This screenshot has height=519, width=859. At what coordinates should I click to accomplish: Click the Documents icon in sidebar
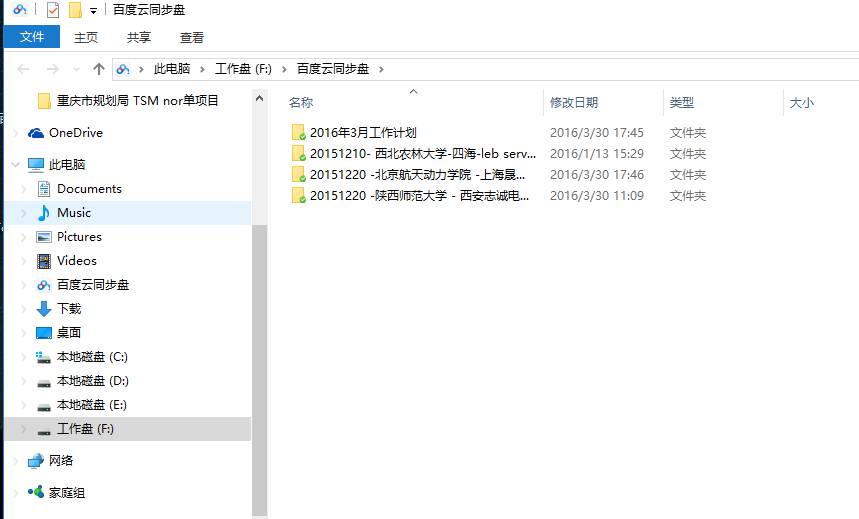[44, 189]
